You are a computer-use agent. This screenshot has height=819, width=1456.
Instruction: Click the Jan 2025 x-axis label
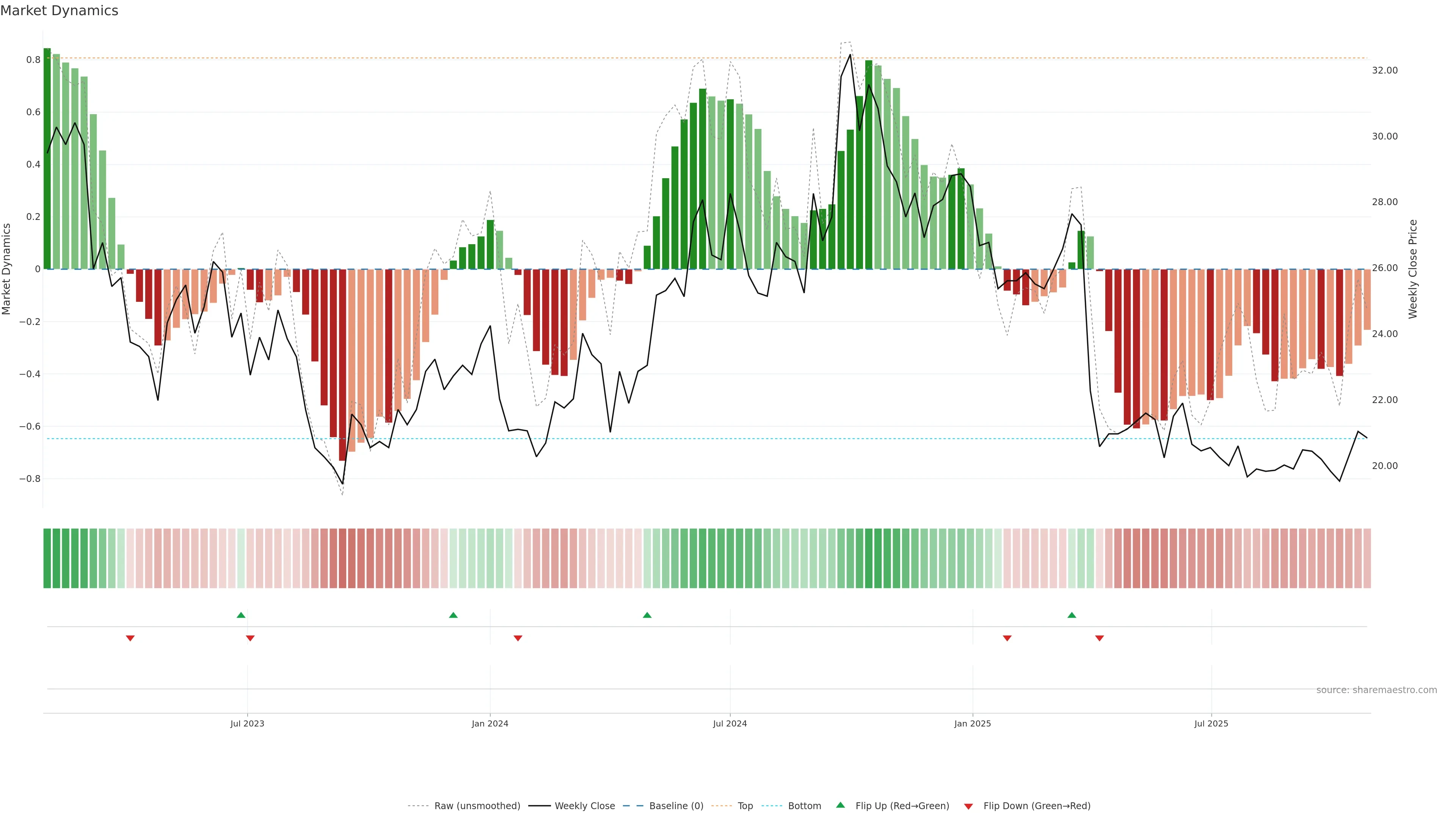click(x=972, y=723)
